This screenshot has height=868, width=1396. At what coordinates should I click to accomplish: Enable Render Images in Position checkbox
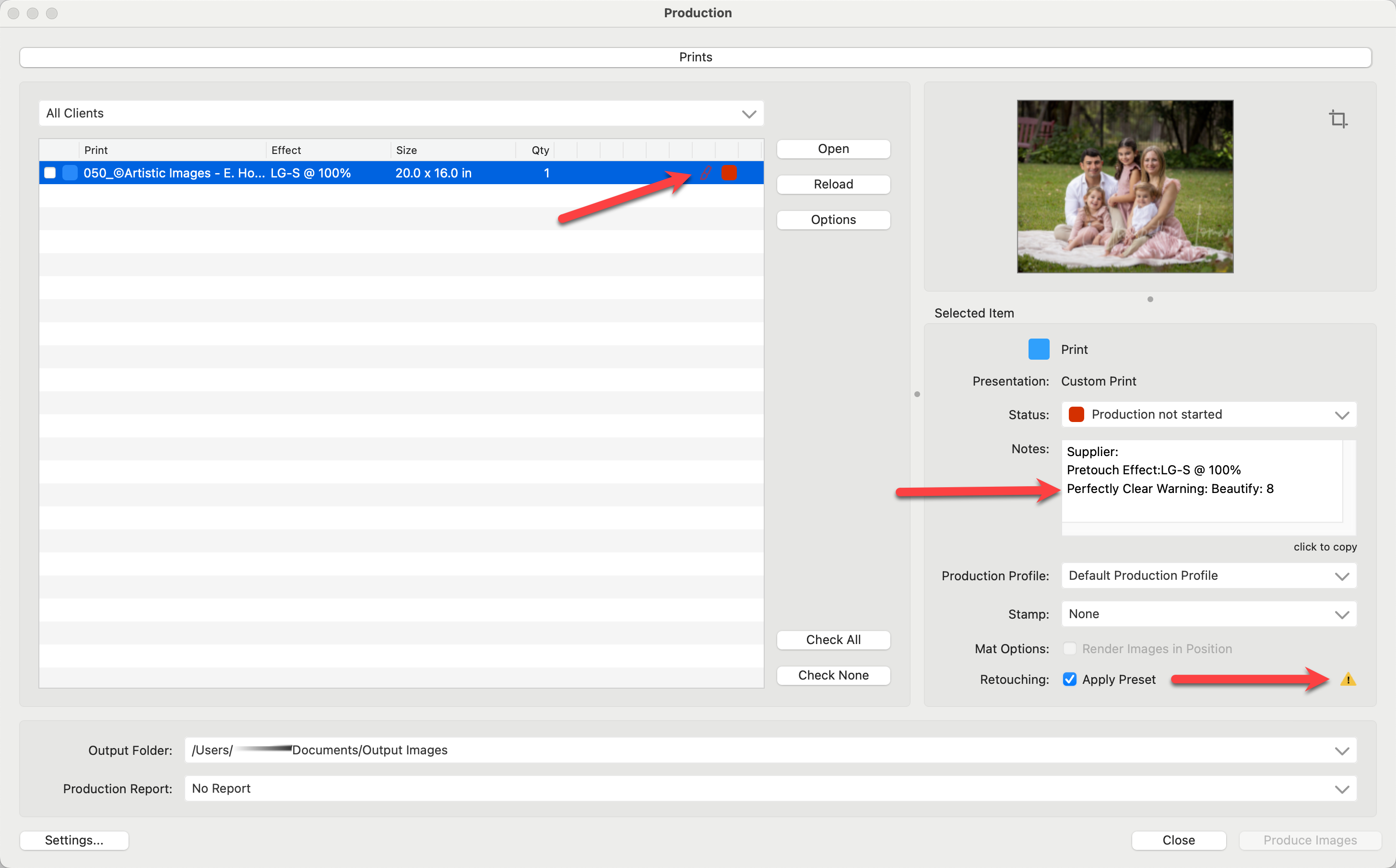(1069, 649)
